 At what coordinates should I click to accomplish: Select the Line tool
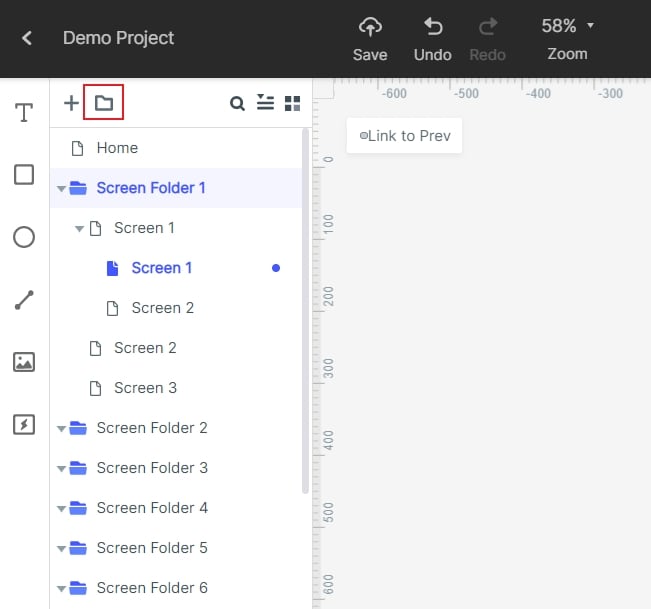(x=24, y=300)
